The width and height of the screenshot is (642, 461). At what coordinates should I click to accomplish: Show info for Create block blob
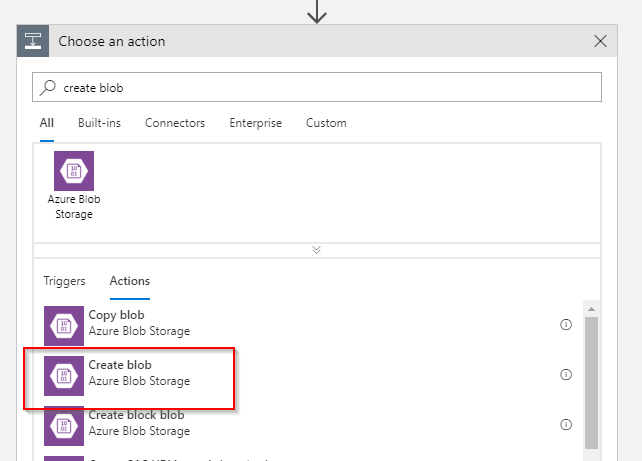pos(566,425)
